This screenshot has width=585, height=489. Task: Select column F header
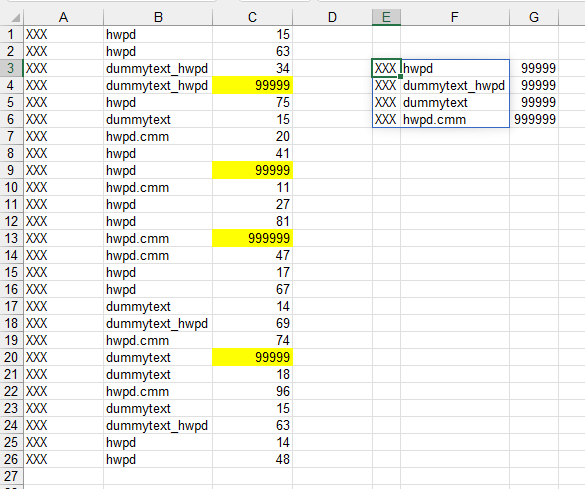(x=455, y=17)
